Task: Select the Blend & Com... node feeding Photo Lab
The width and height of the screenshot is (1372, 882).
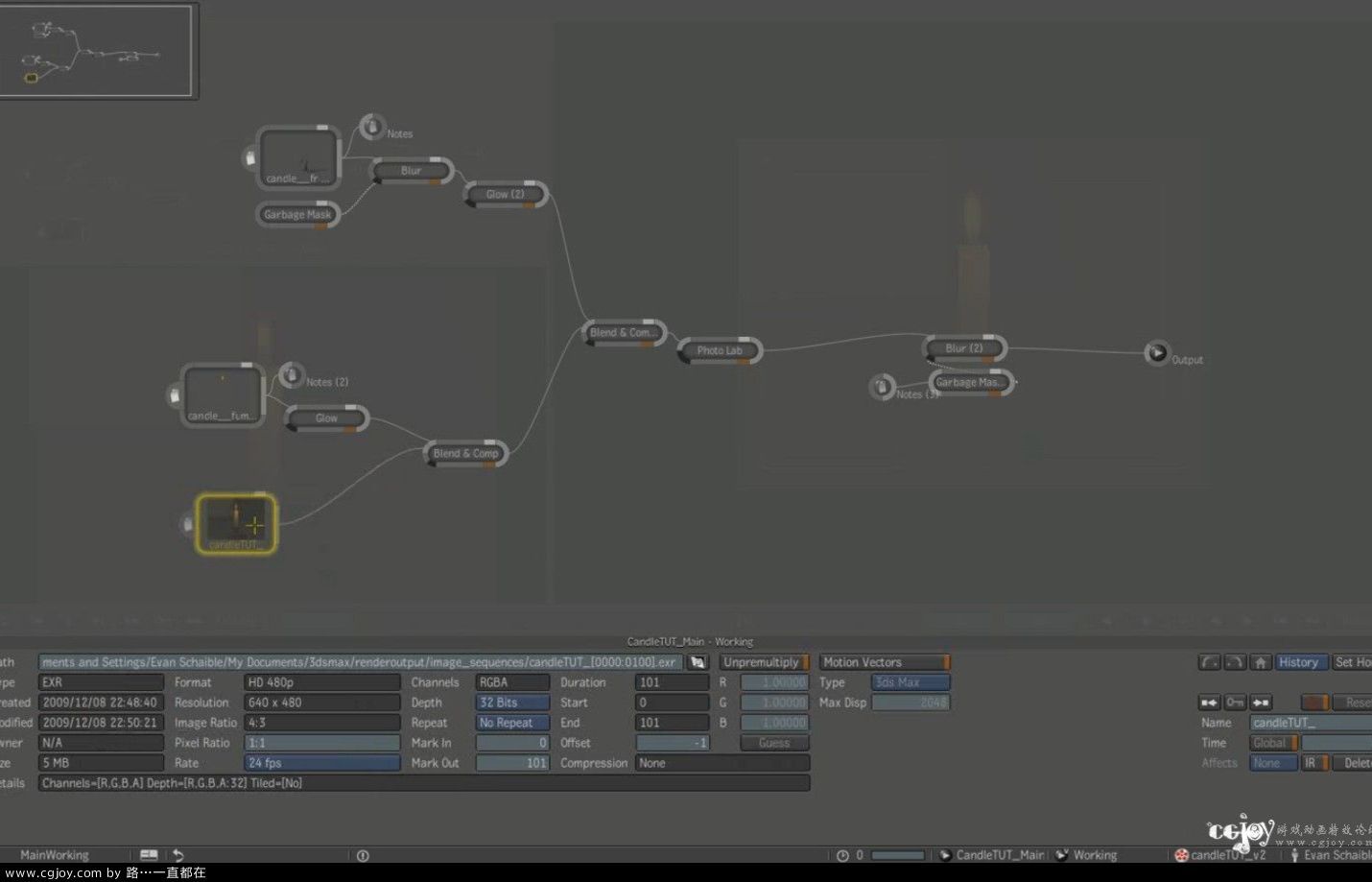Action: 624,333
